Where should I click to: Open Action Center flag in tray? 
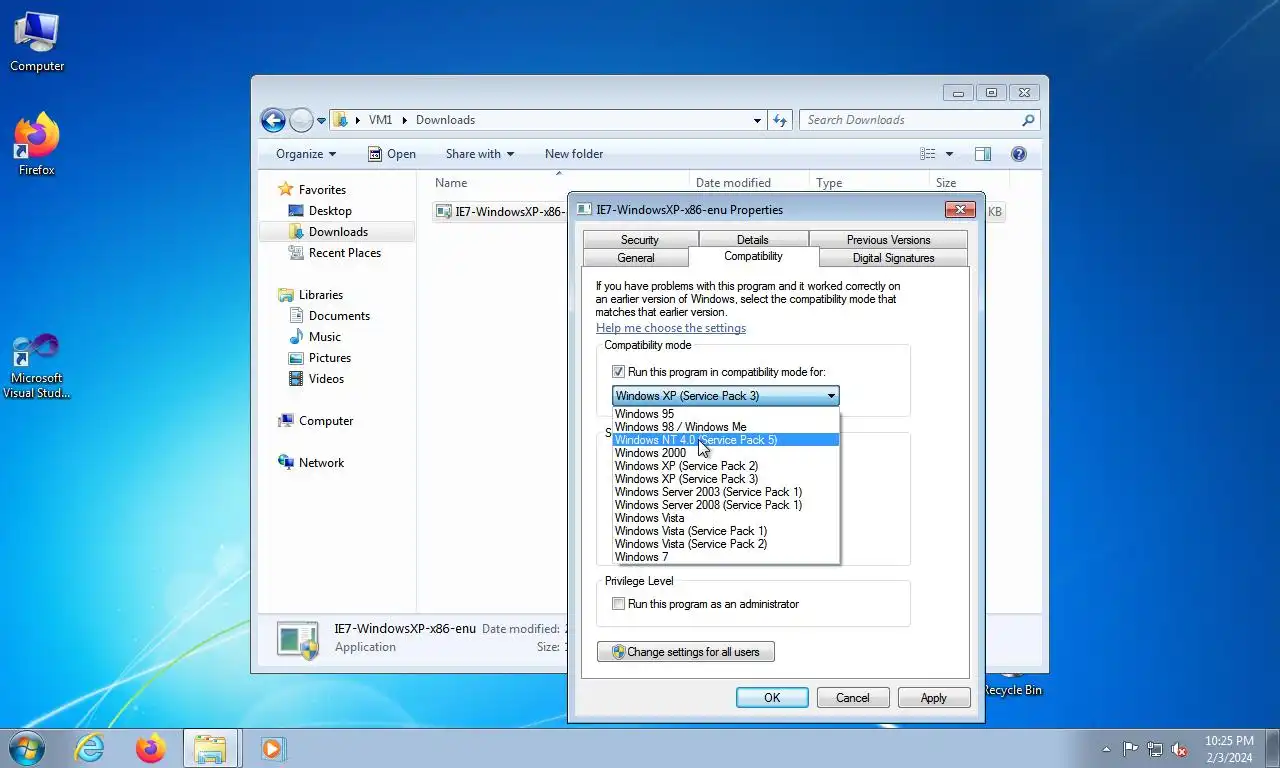[x=1130, y=749]
